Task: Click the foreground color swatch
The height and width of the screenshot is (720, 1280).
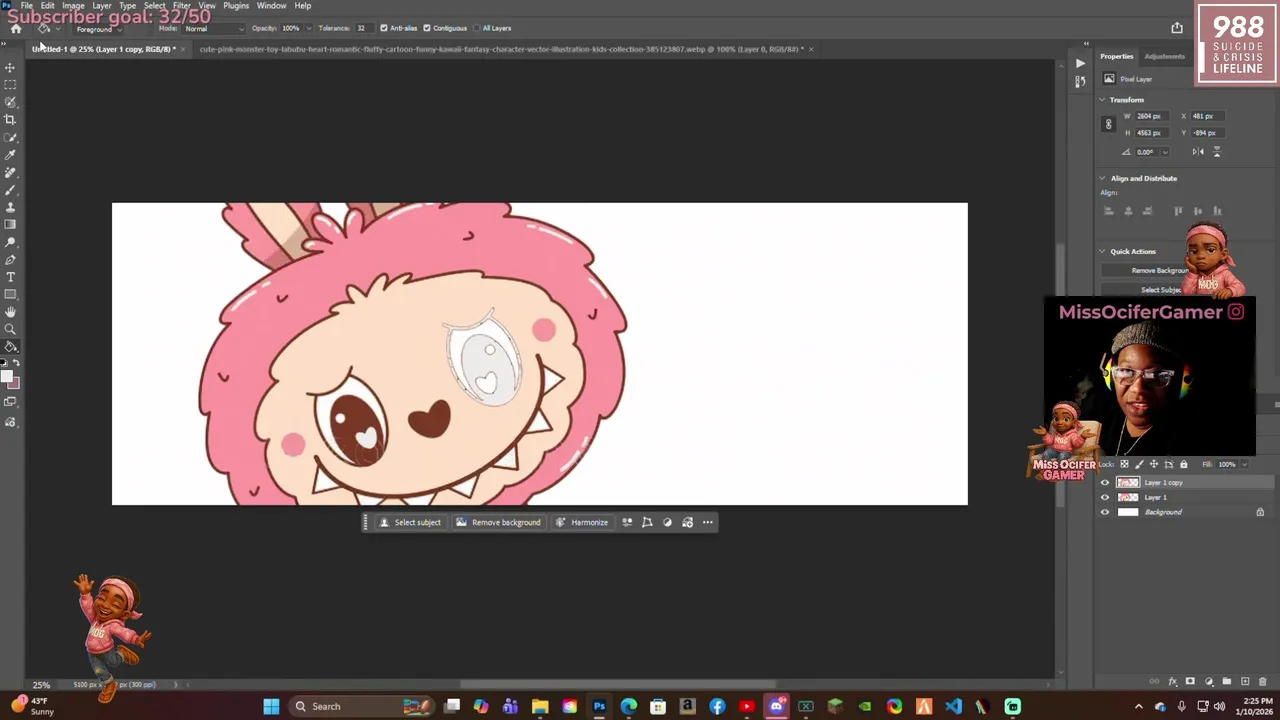Action: 6,377
